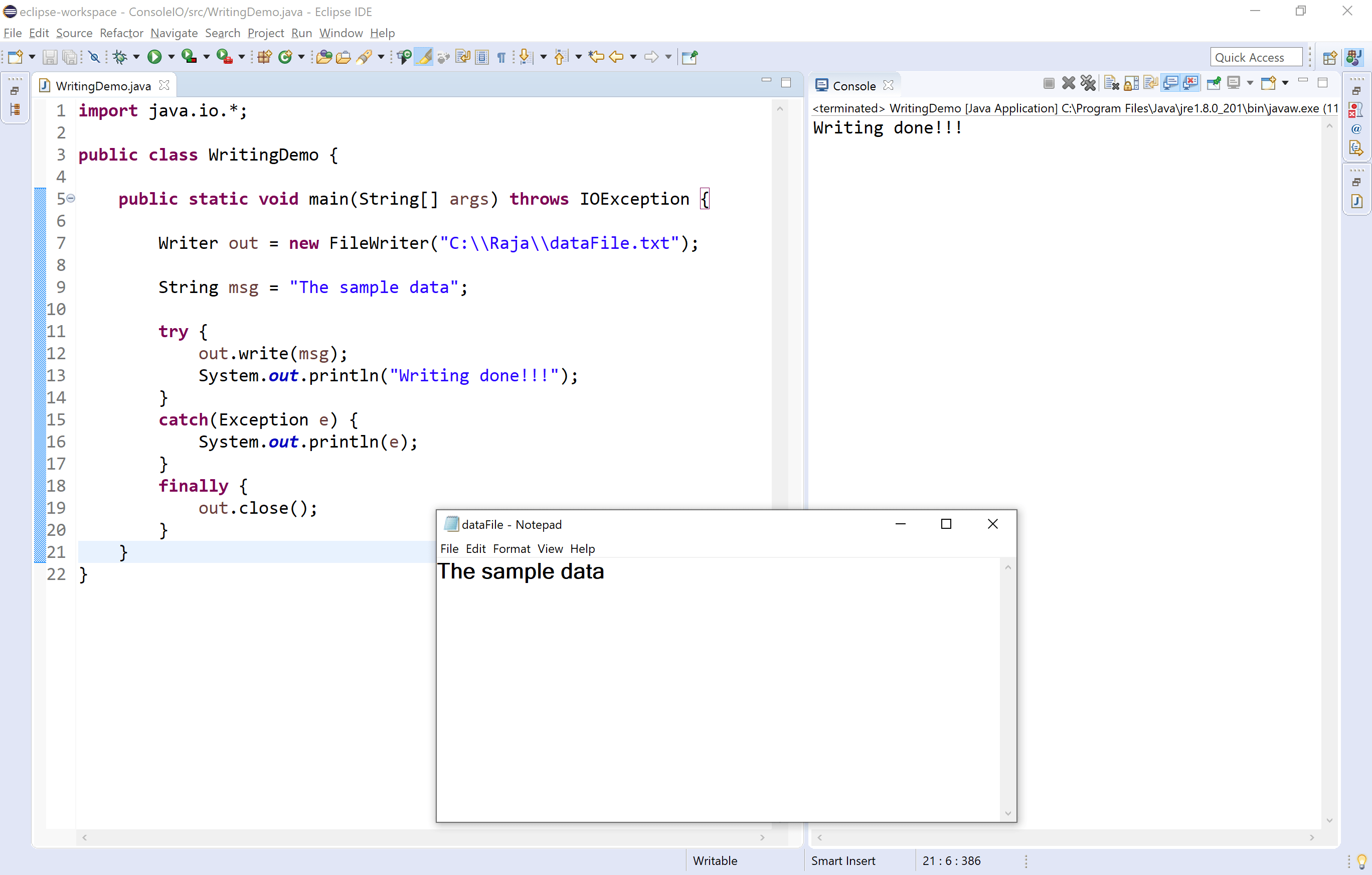This screenshot has height=875, width=1372.
Task: Click the Notepad vertical scrollbar down arrow
Action: pyautogui.click(x=1007, y=813)
